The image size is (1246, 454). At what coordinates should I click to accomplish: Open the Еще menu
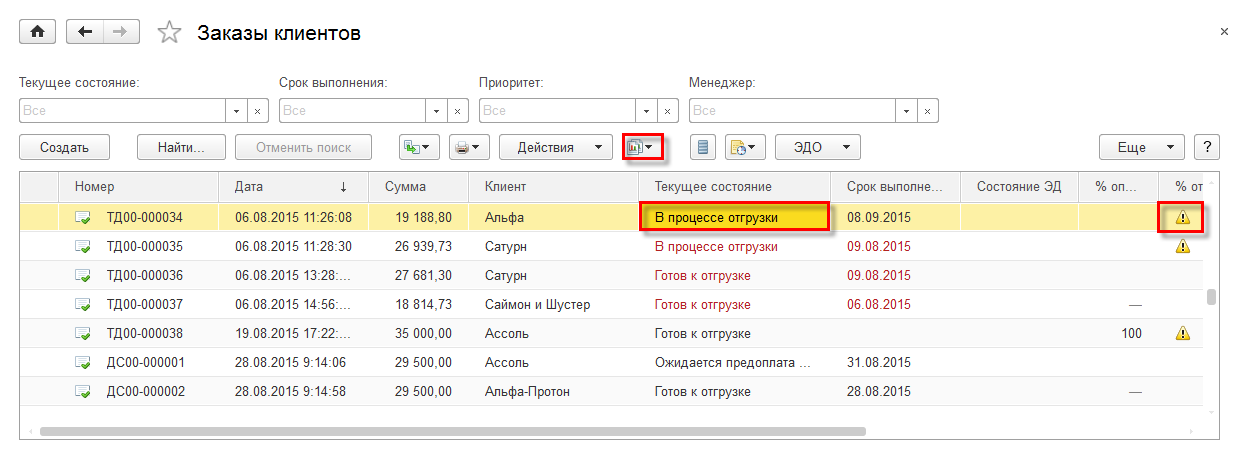(1142, 147)
